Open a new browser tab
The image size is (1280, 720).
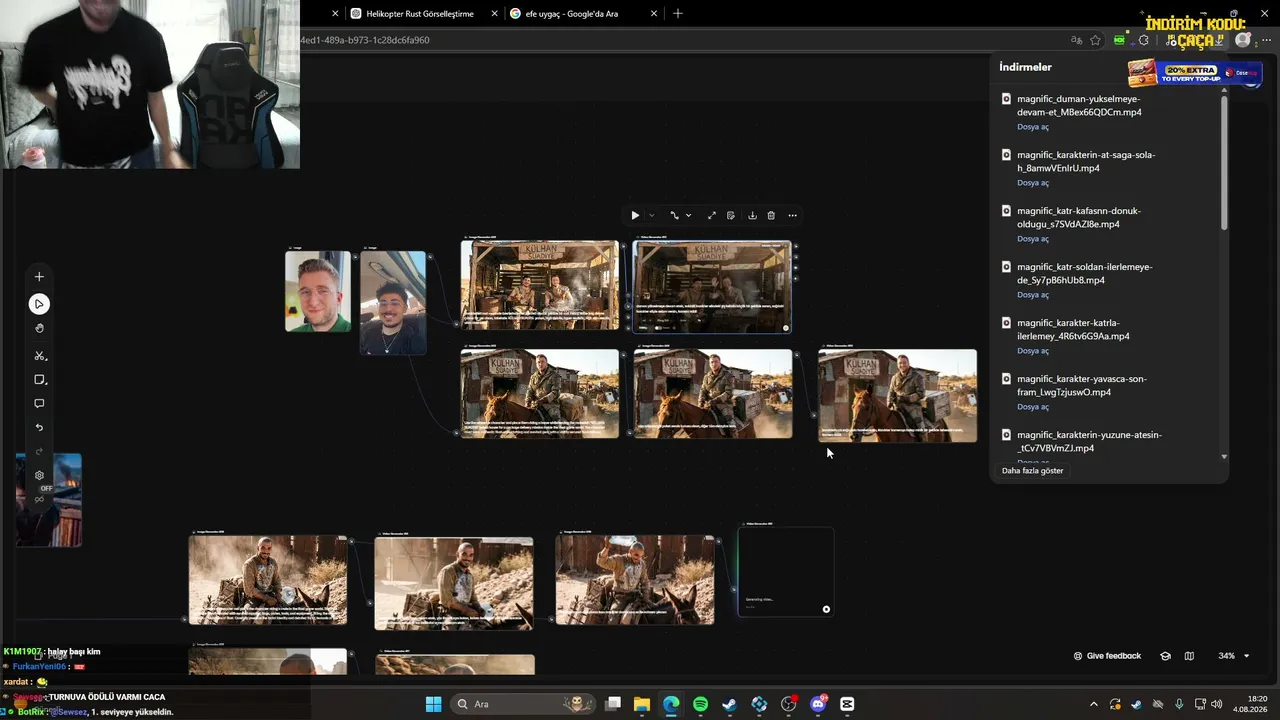click(678, 14)
